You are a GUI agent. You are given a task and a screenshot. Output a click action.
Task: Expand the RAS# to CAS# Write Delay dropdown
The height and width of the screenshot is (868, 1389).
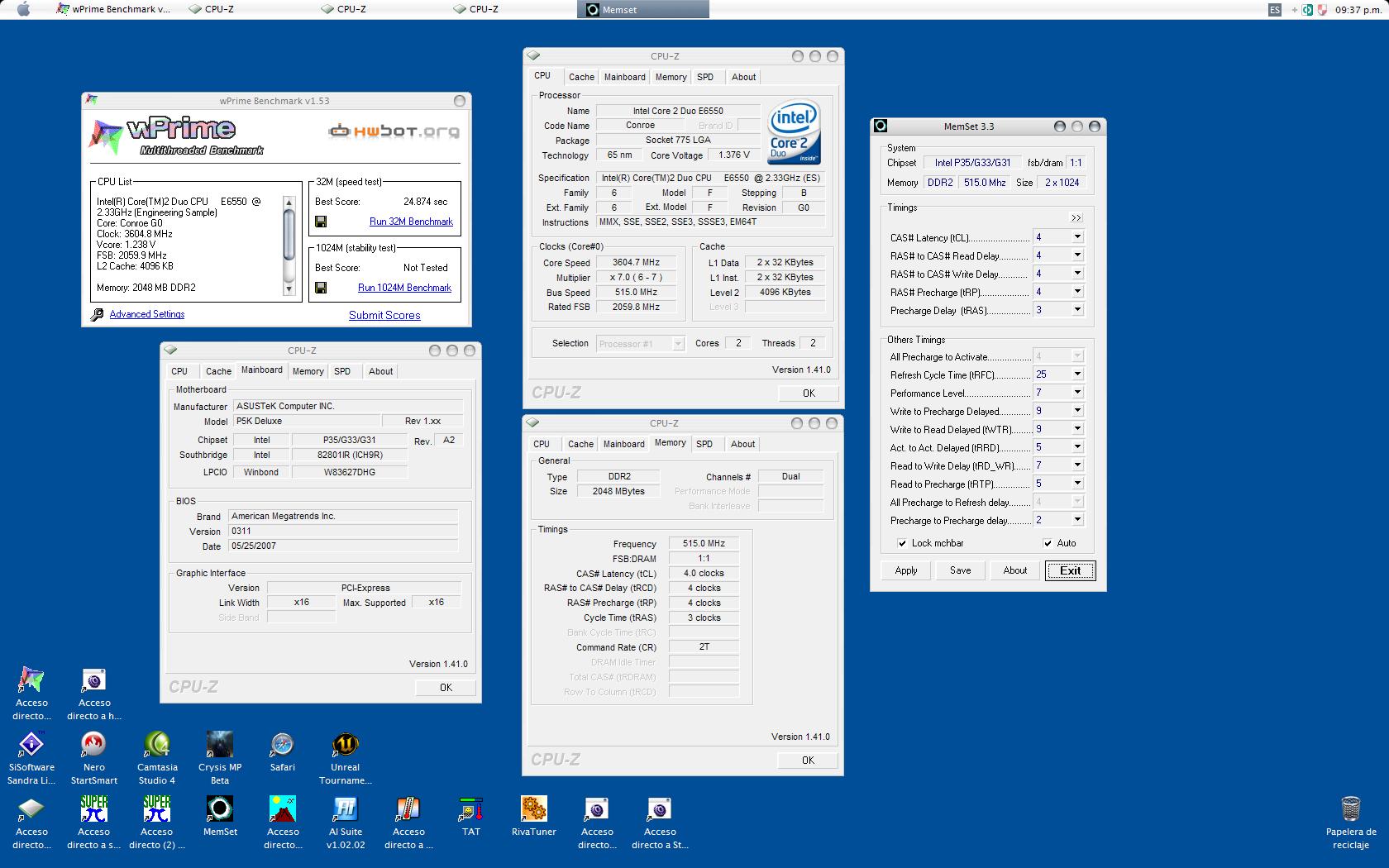[x=1077, y=274]
